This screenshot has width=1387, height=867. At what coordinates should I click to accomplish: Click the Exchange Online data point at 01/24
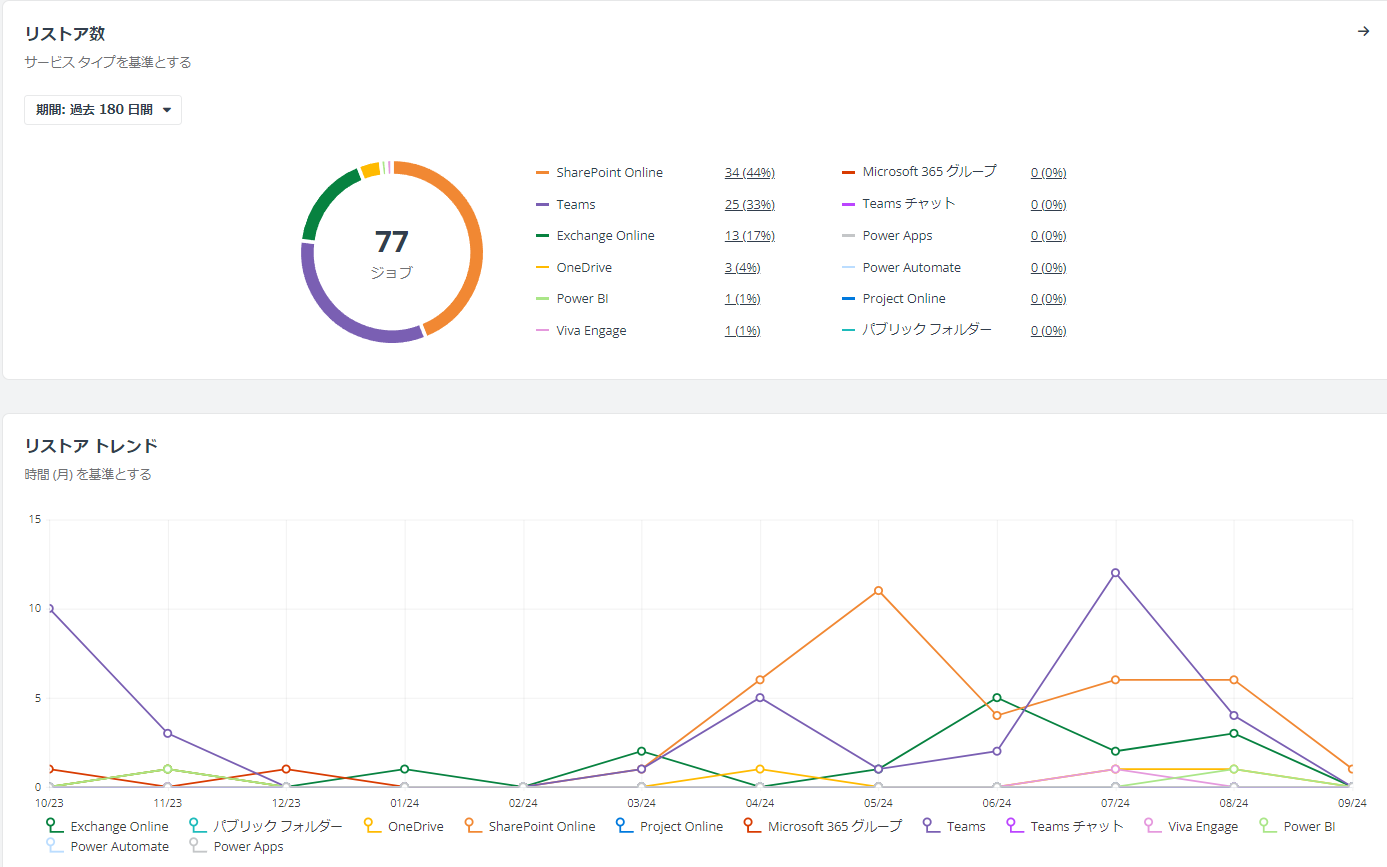pos(404,769)
